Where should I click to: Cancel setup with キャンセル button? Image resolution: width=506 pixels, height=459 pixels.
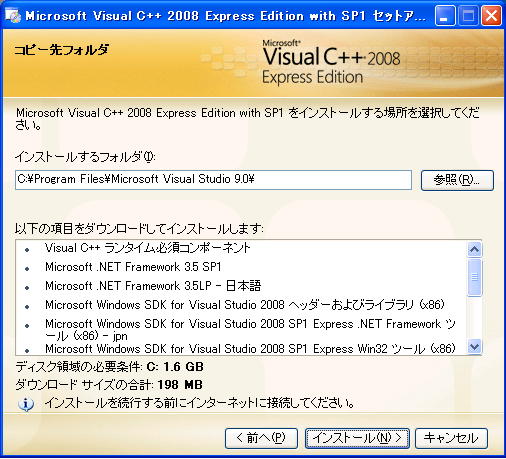(451, 438)
